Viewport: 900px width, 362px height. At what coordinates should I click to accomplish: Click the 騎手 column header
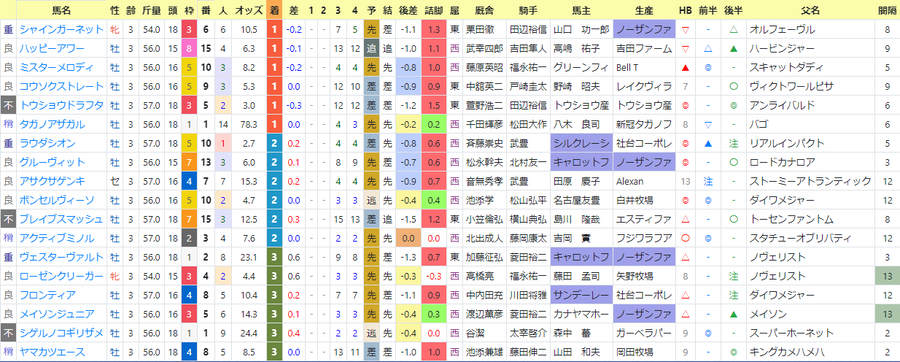point(527,10)
